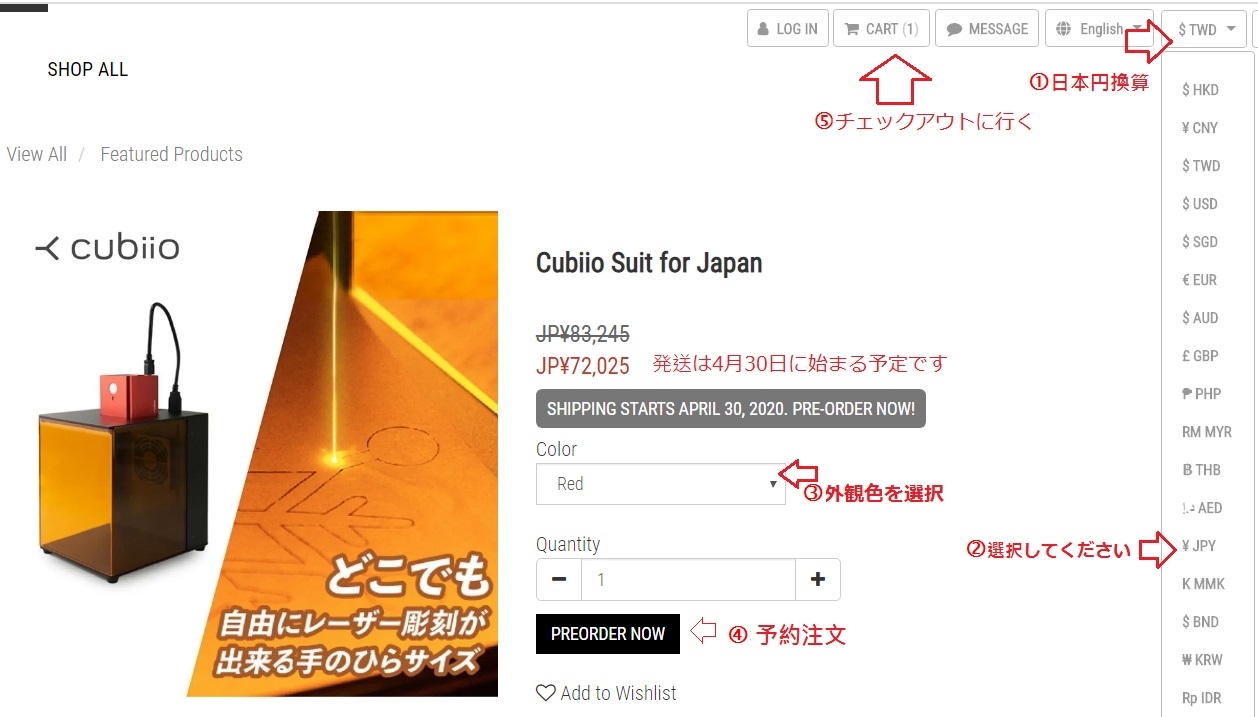Go to the View All breadcrumb link
Image resolution: width=1258 pixels, height=717 pixels.
37,154
